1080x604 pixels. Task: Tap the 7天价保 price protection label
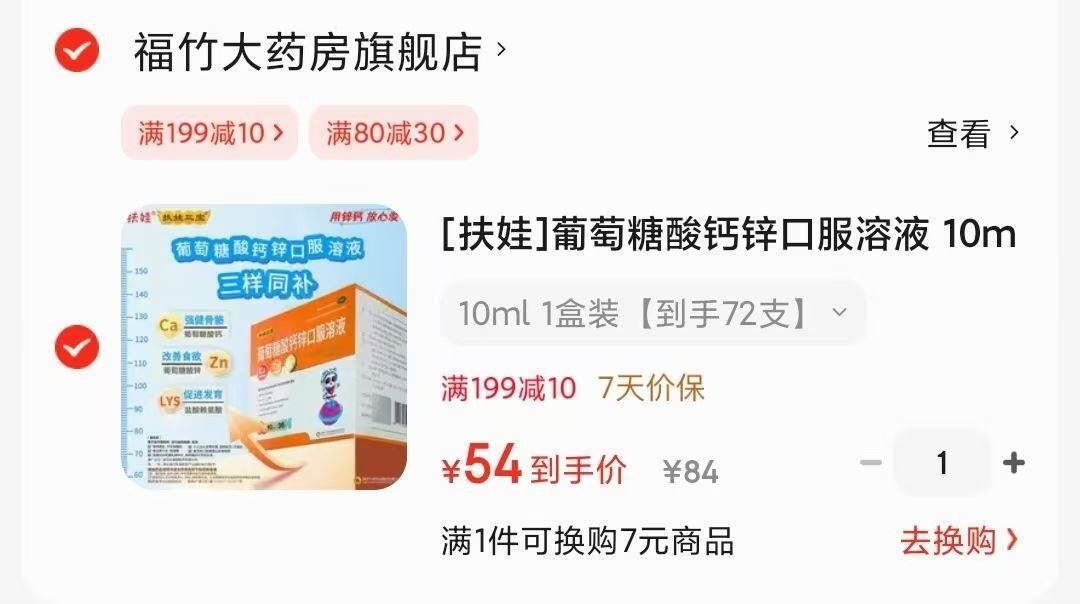click(x=651, y=388)
